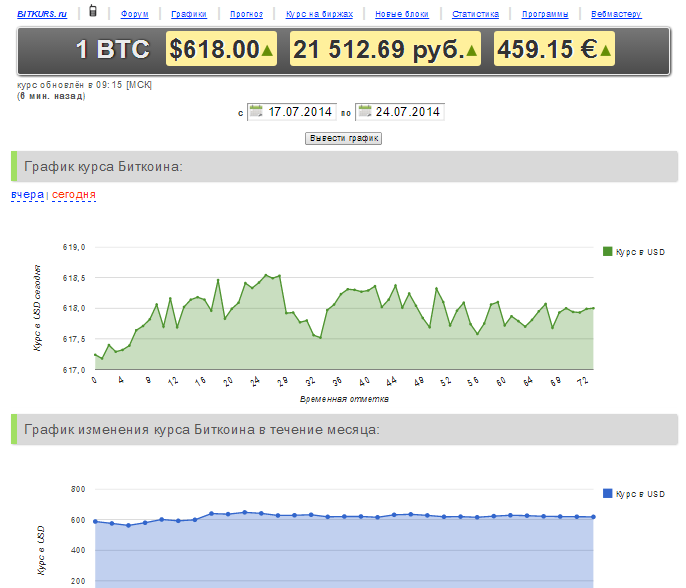
Task: Open the BITKURS.ru home link
Action: pyautogui.click(x=42, y=14)
